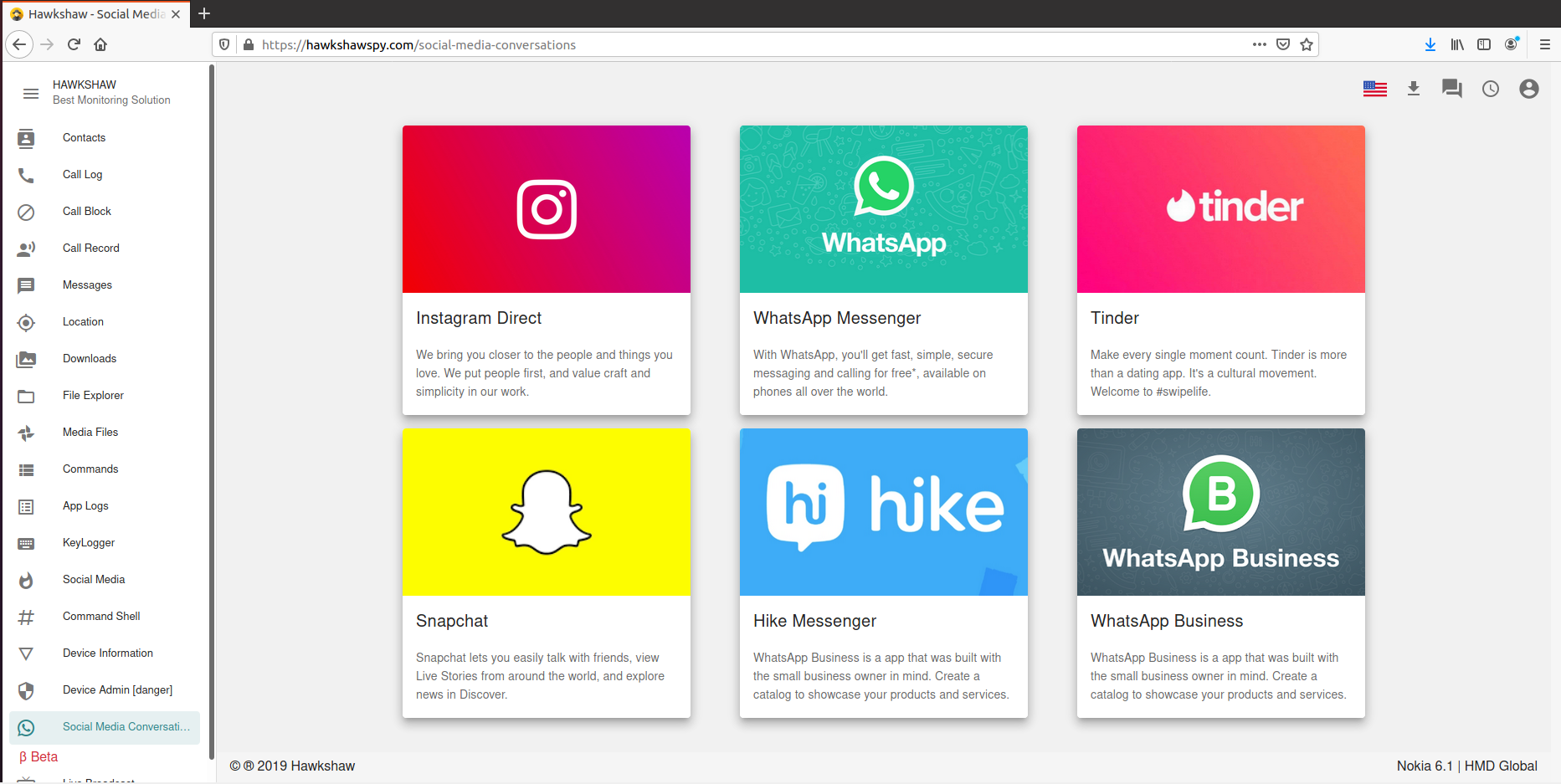Click the clock history icon in header
Viewport: 1561px width, 784px height.
click(1491, 89)
